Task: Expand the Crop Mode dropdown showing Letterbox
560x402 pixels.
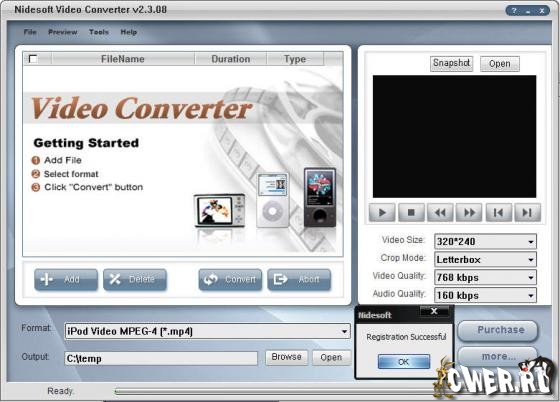Action: coord(485,260)
